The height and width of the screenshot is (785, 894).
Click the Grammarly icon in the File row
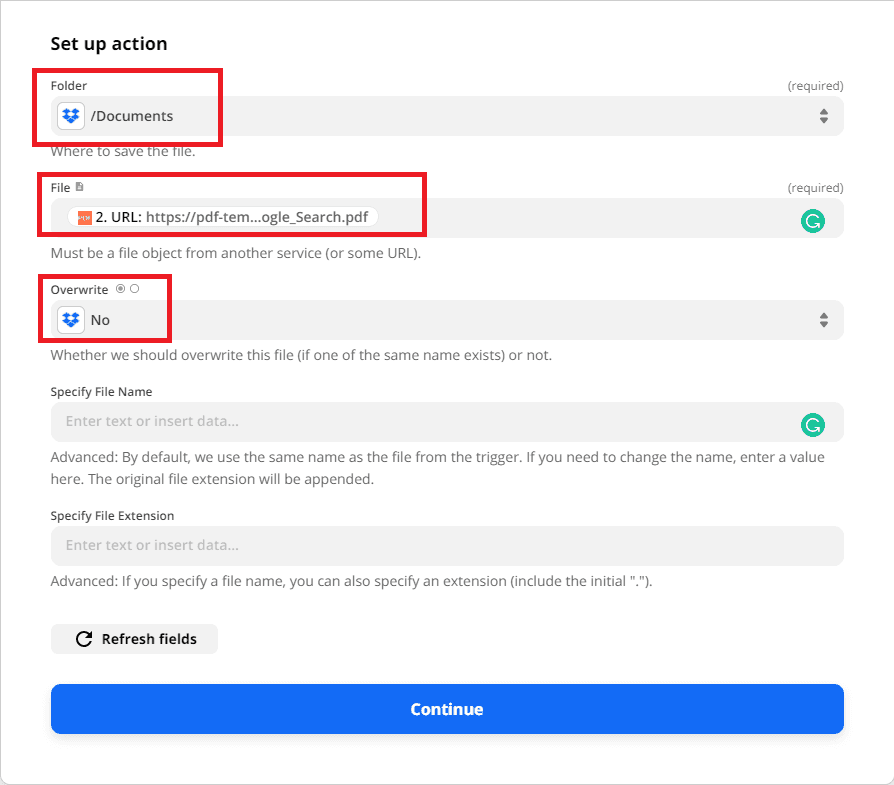coord(813,221)
